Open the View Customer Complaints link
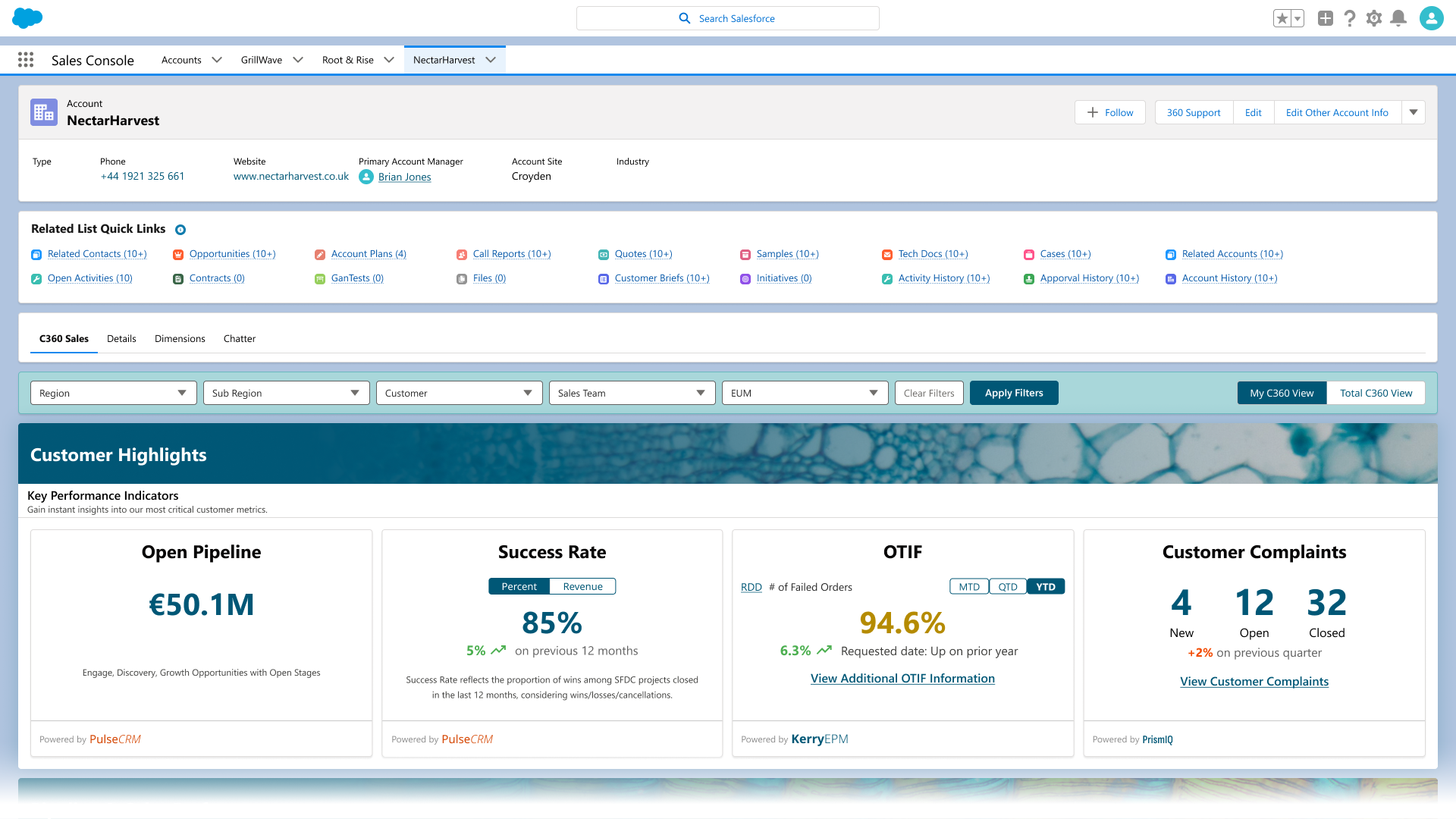Viewport: 1456px width, 819px height. [x=1254, y=681]
